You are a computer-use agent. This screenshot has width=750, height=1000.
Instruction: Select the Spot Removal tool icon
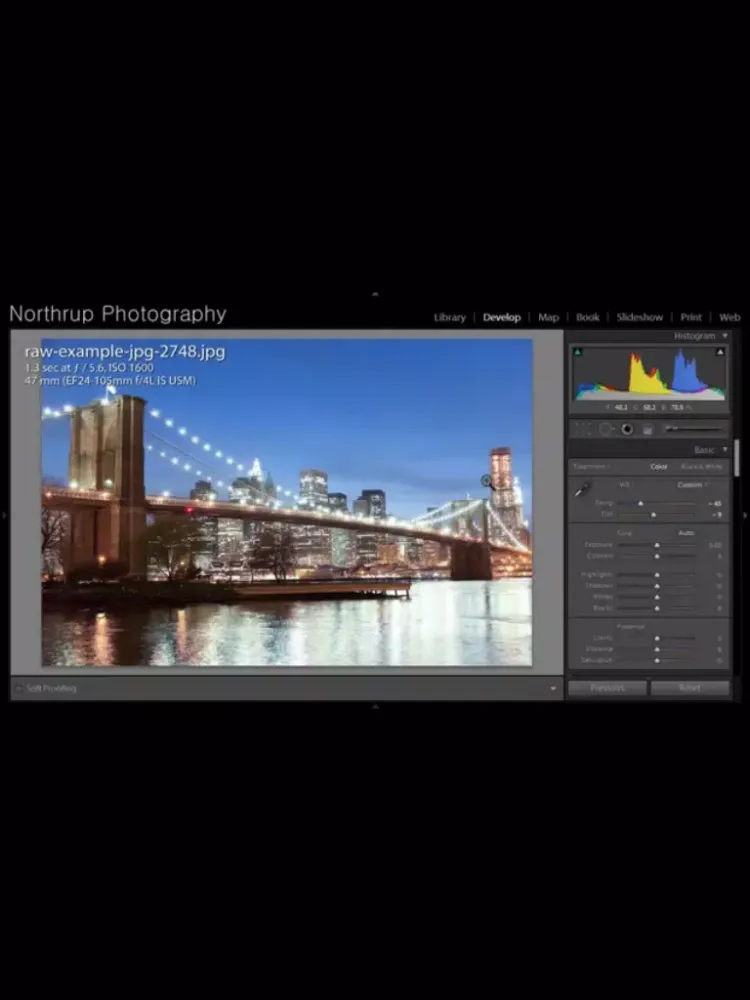click(x=605, y=429)
